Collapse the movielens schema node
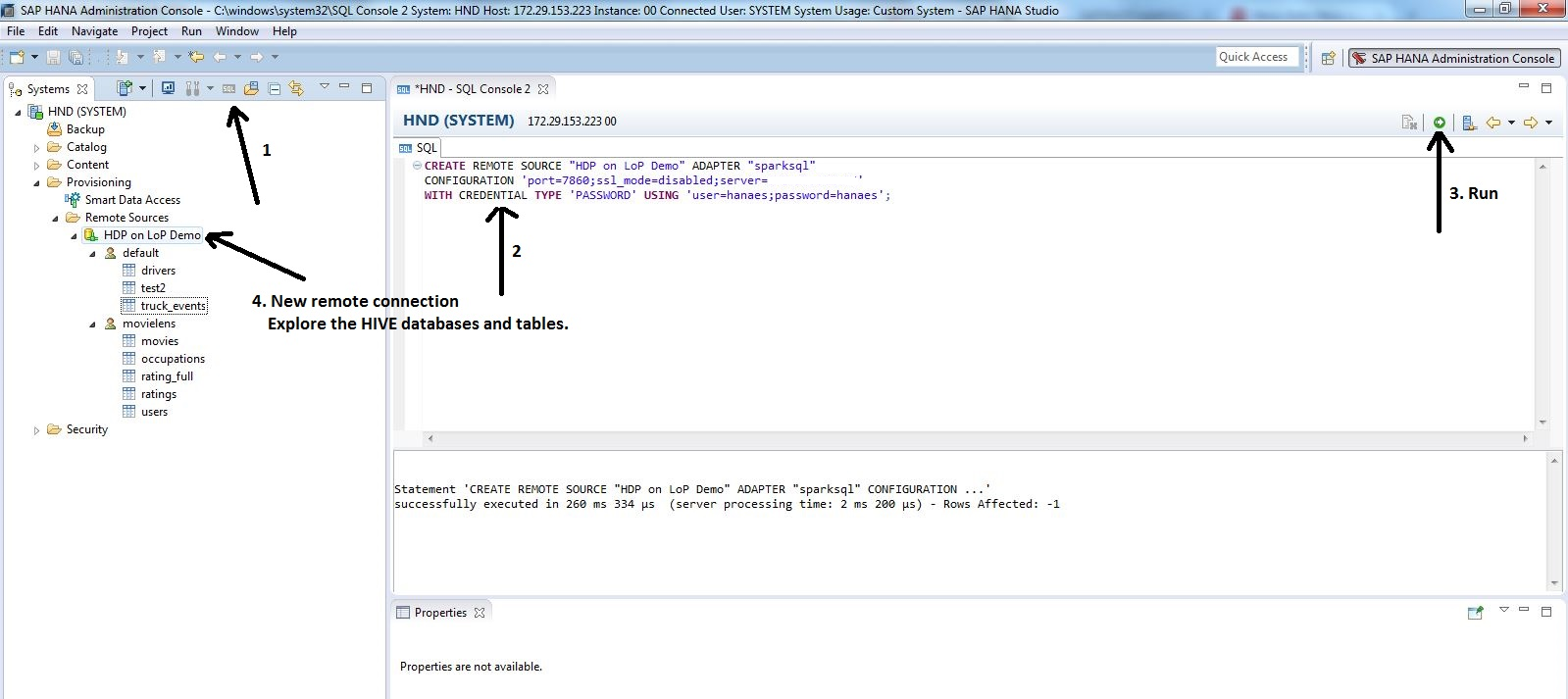1568x699 pixels. point(93,325)
